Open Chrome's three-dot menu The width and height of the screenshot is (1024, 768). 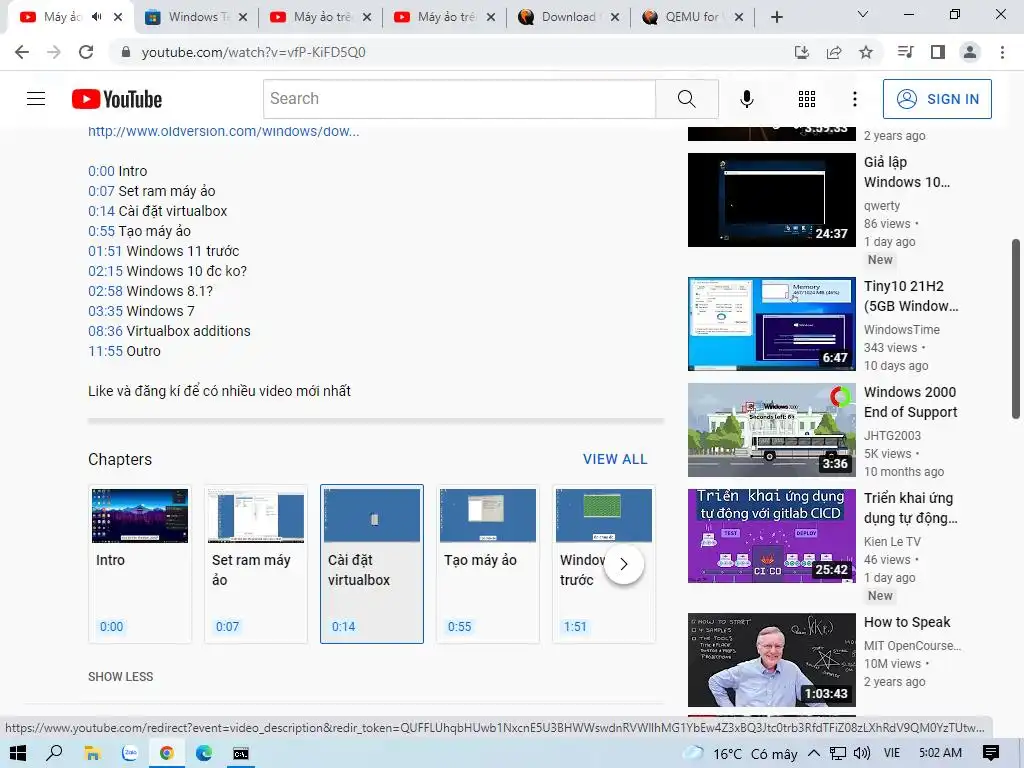point(1002,52)
